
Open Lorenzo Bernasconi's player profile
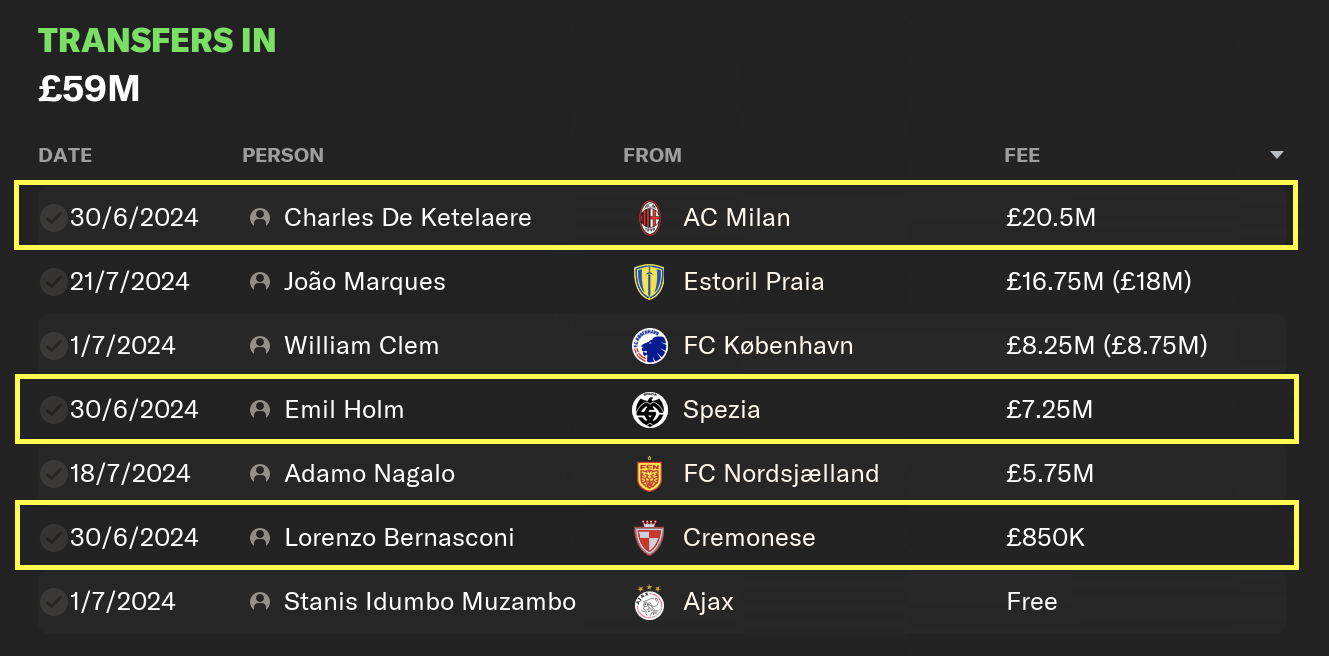399,538
